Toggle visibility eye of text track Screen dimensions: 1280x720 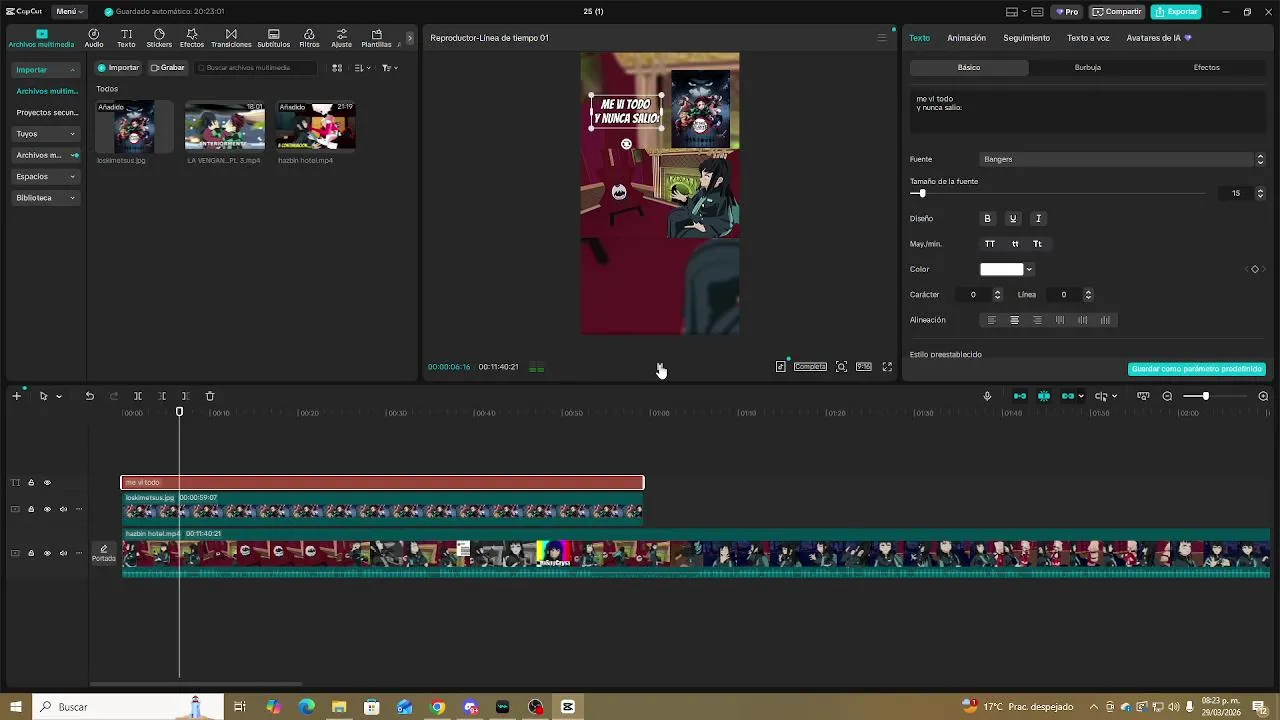47,483
